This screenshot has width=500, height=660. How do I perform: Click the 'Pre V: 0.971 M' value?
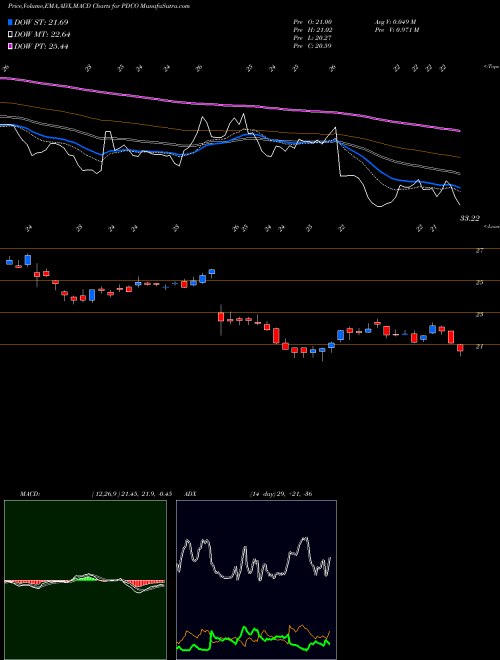(397, 29)
